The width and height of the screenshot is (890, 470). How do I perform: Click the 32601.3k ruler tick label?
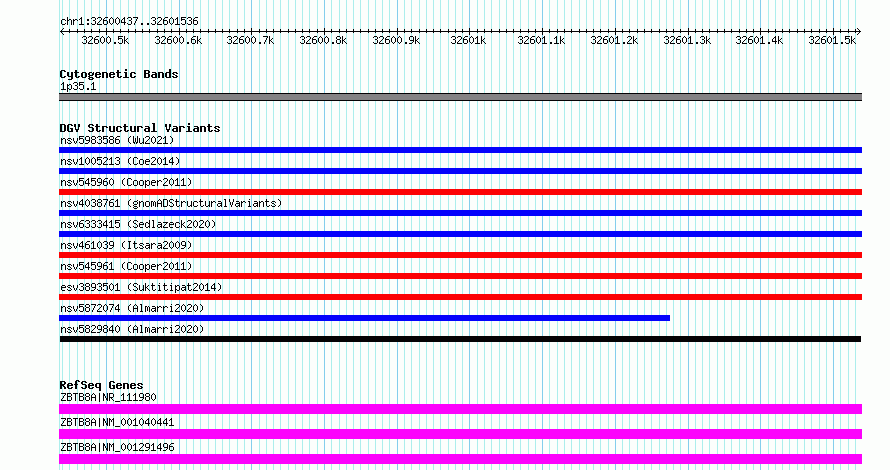687,40
